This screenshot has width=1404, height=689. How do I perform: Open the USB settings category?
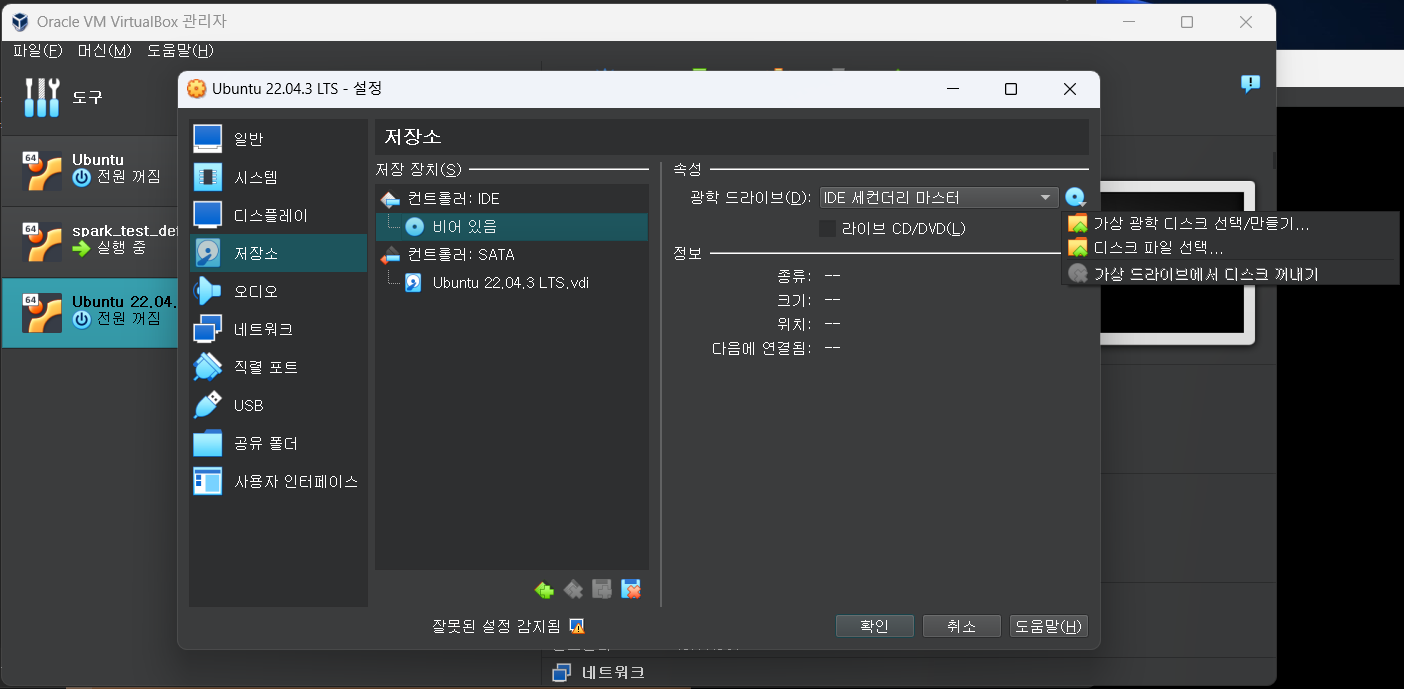coord(278,405)
